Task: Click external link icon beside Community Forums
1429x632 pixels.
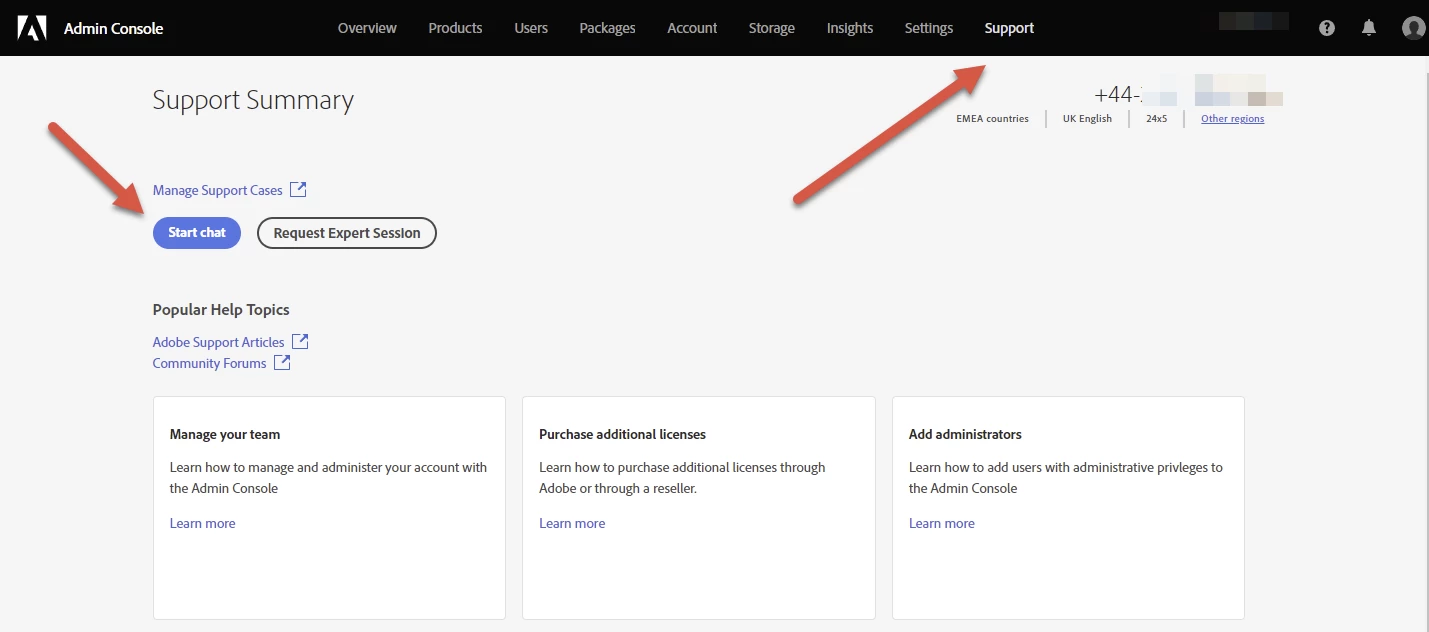Action: point(282,362)
